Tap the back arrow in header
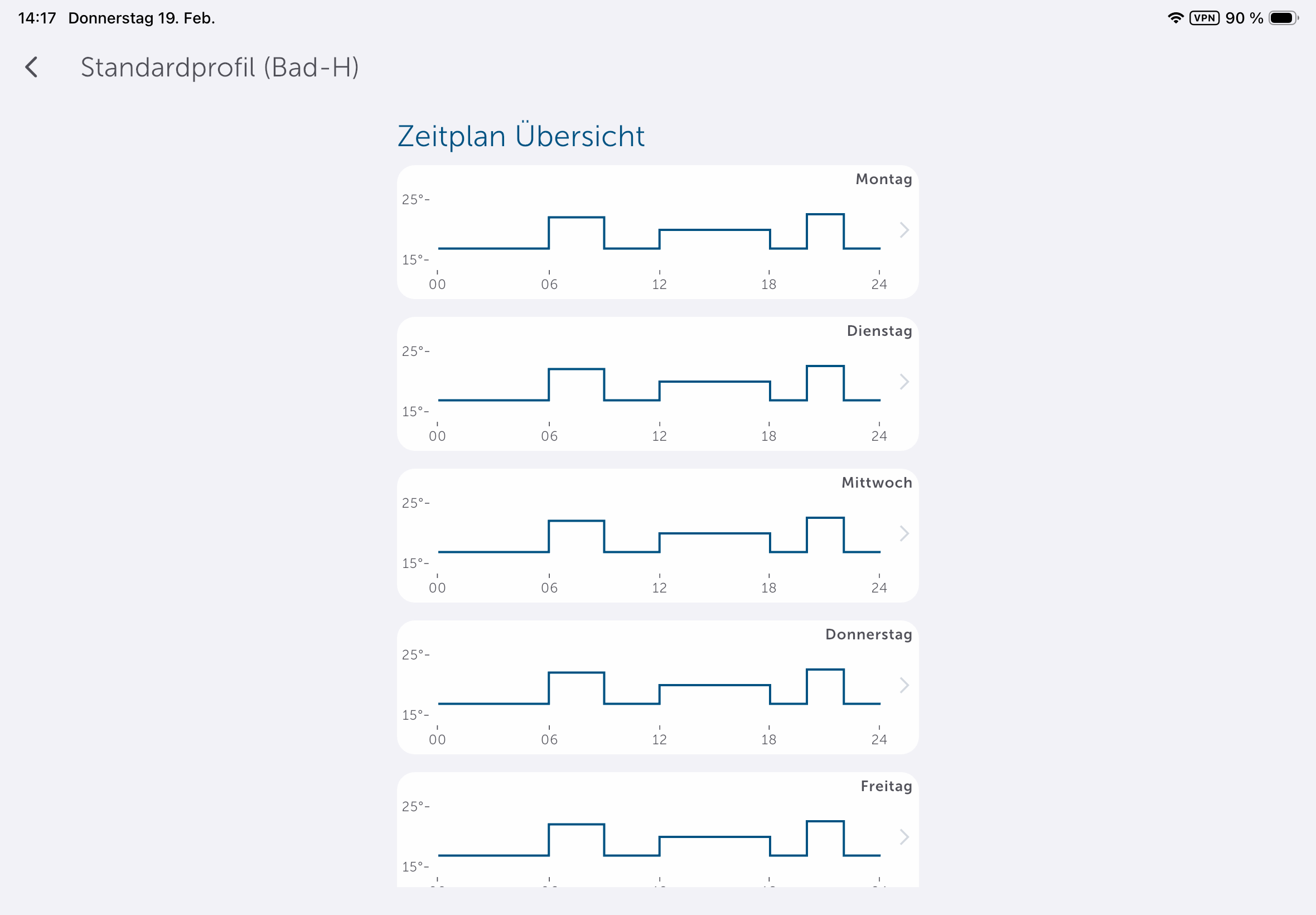This screenshot has height=915, width=1316. [x=32, y=67]
